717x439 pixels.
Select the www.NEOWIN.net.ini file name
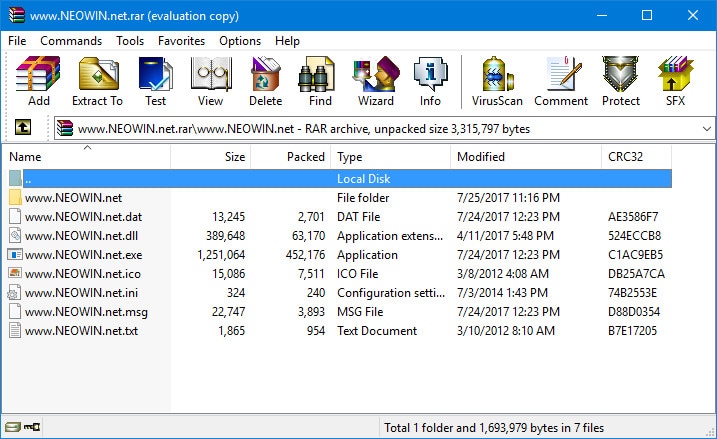click(x=81, y=293)
